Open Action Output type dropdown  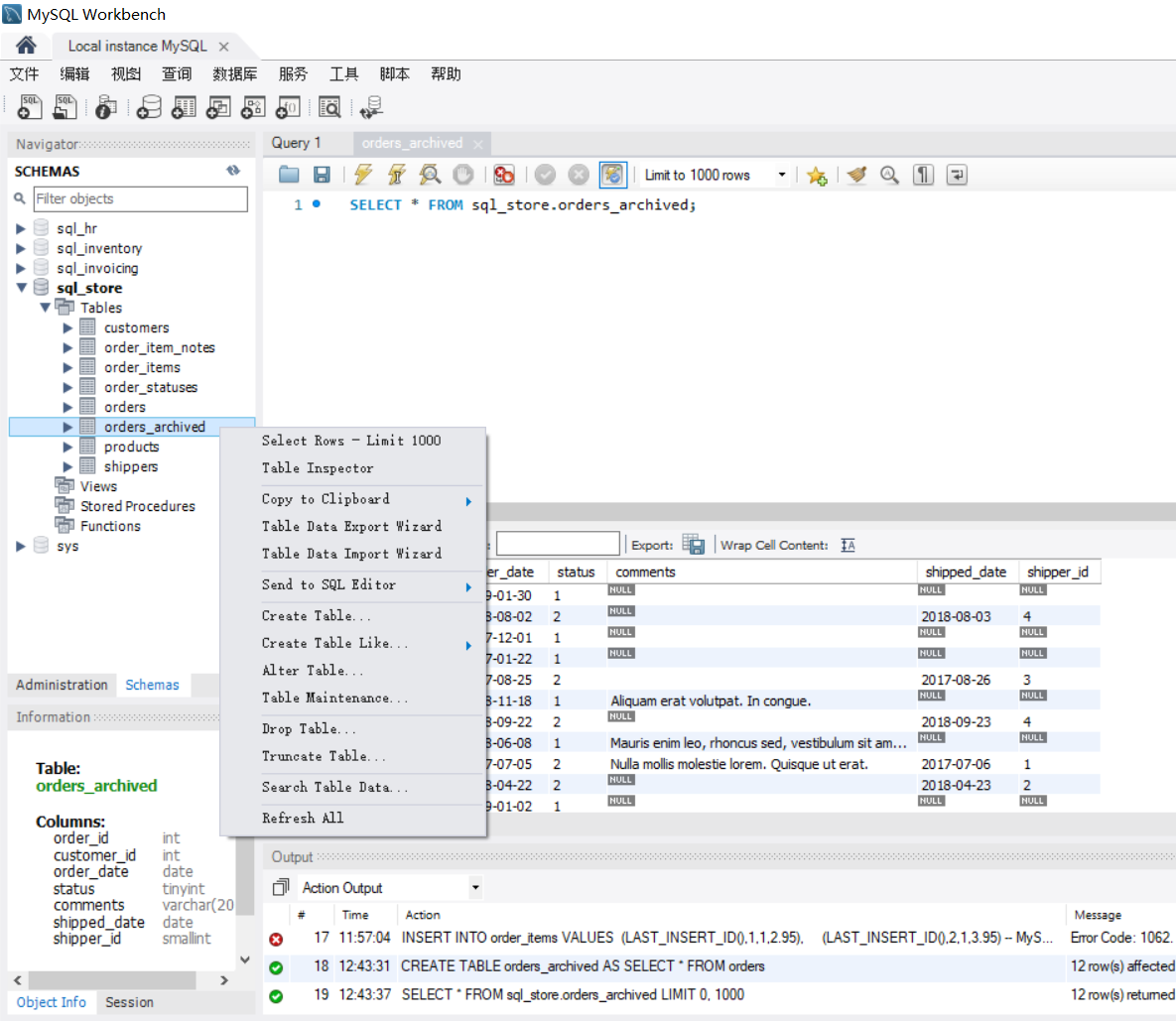[475, 888]
